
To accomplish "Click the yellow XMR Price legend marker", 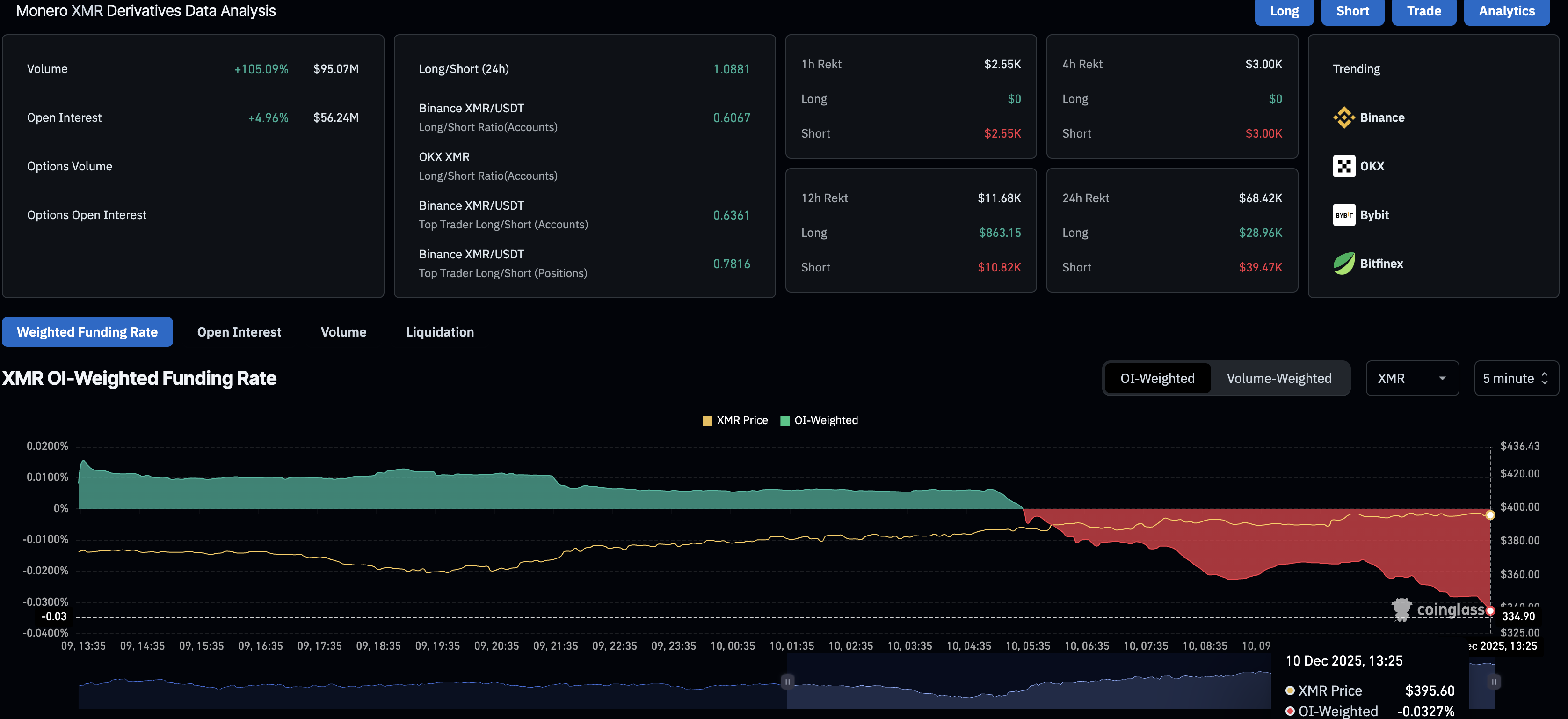I will click(x=707, y=420).
